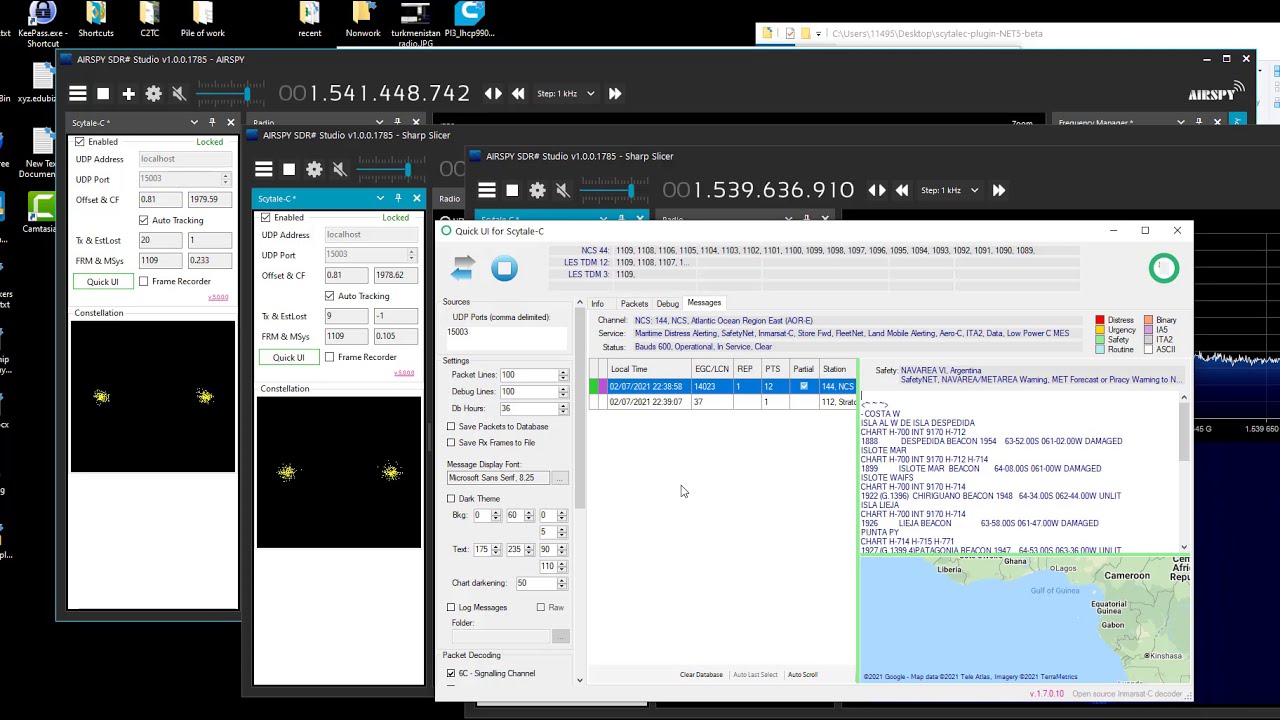Close Scytale-C panel in first Sharp Slicer

[x=416, y=198]
